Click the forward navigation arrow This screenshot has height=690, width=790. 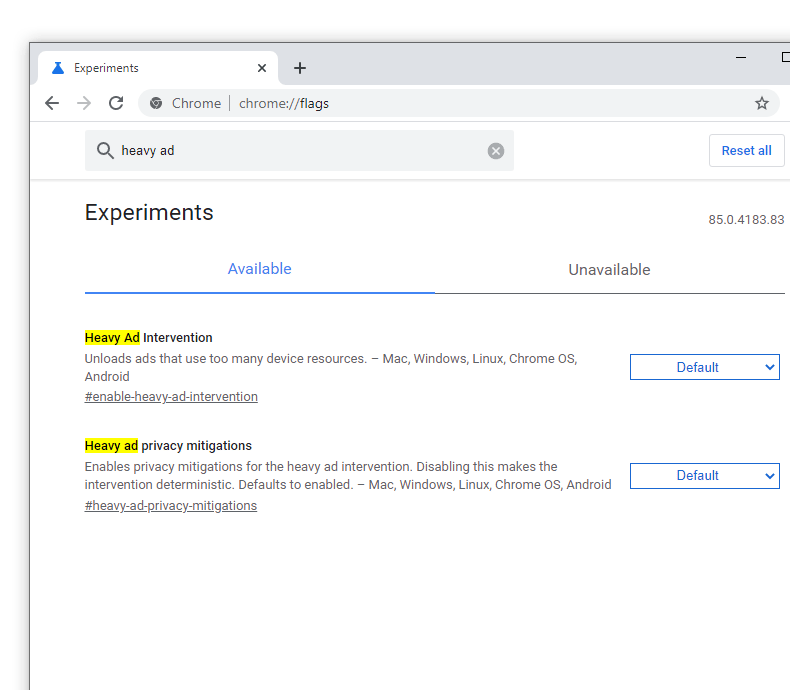tap(84, 103)
